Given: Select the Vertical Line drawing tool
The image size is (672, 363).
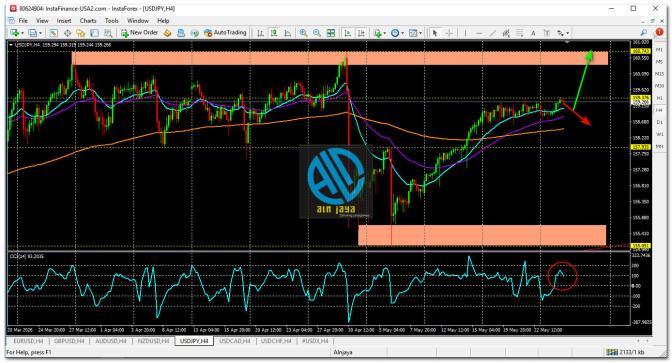Looking at the screenshot, I should tap(465, 33).
